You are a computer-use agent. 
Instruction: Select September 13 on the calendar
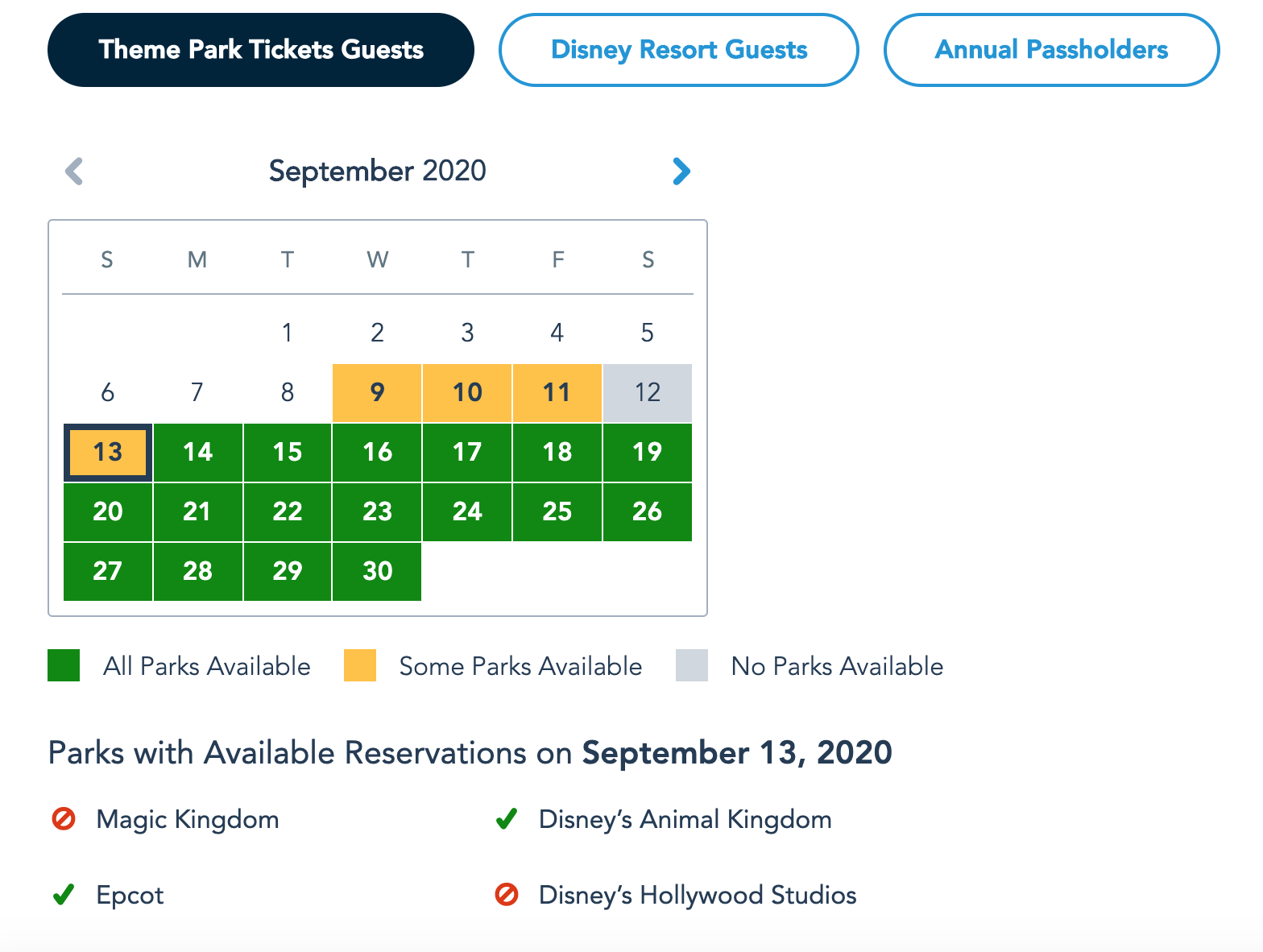(108, 453)
